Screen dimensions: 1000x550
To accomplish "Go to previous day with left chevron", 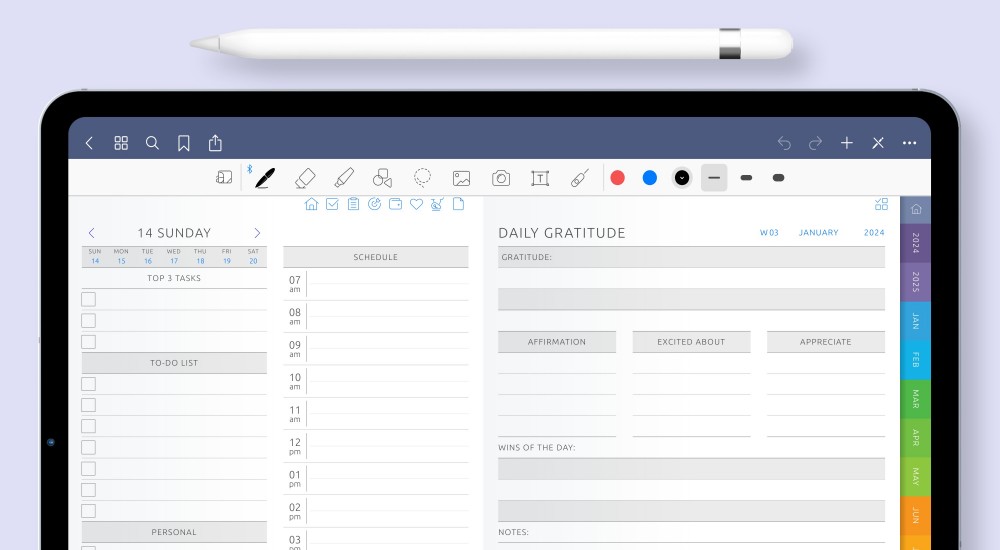I will (x=91, y=233).
